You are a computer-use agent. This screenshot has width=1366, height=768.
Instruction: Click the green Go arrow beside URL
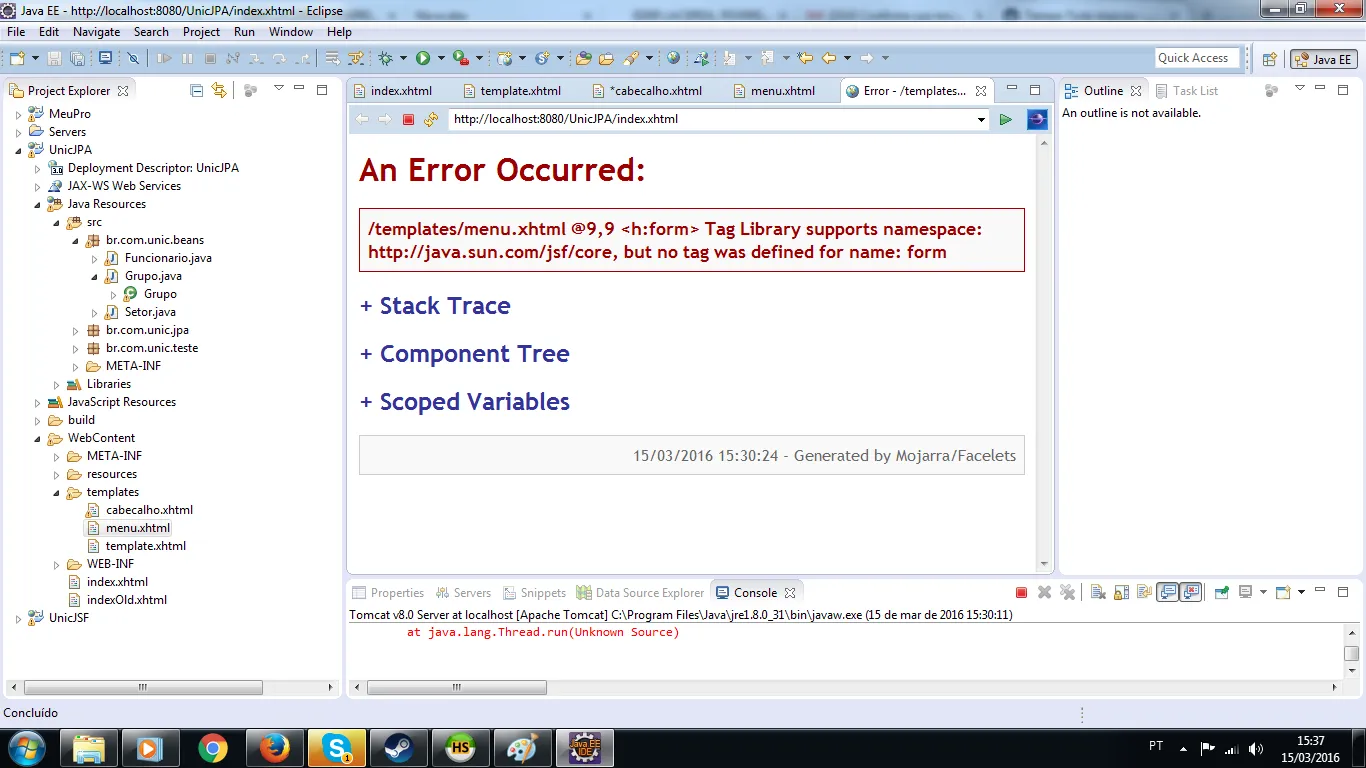point(1006,120)
